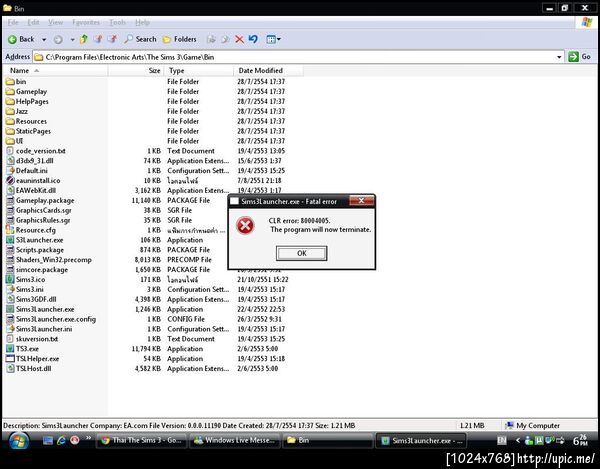Select the Sims3.ini file name
Viewport: 600px width, 469px height.
pos(29,289)
